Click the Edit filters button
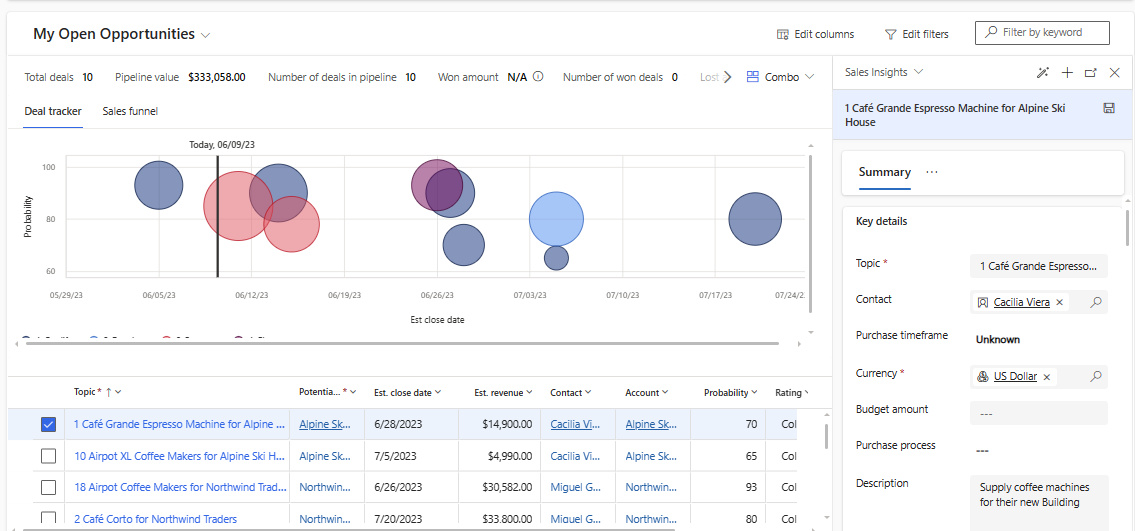The height and width of the screenshot is (531, 1135). pyautogui.click(x=916, y=34)
